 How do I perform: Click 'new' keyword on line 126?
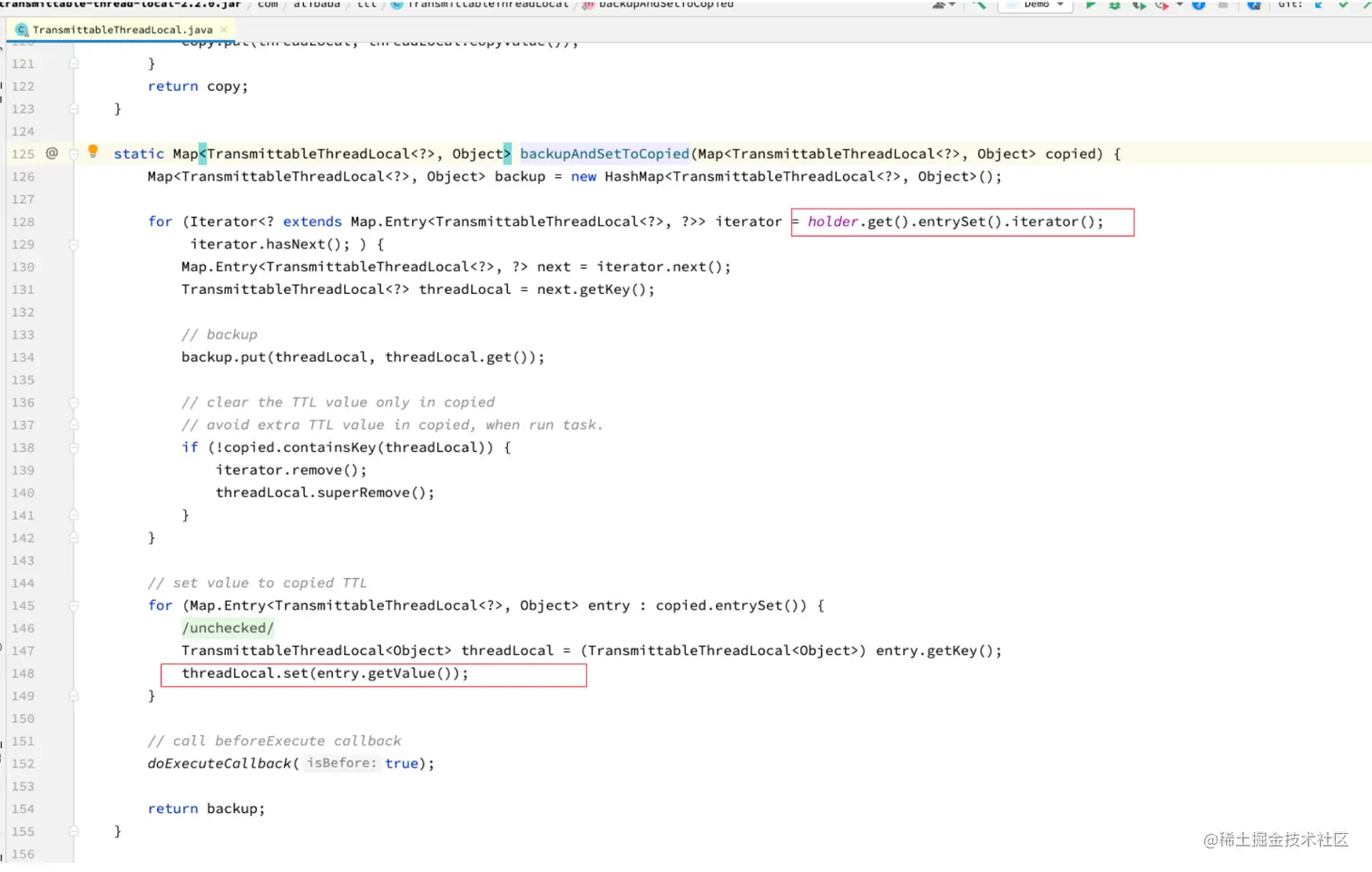pyautogui.click(x=583, y=177)
